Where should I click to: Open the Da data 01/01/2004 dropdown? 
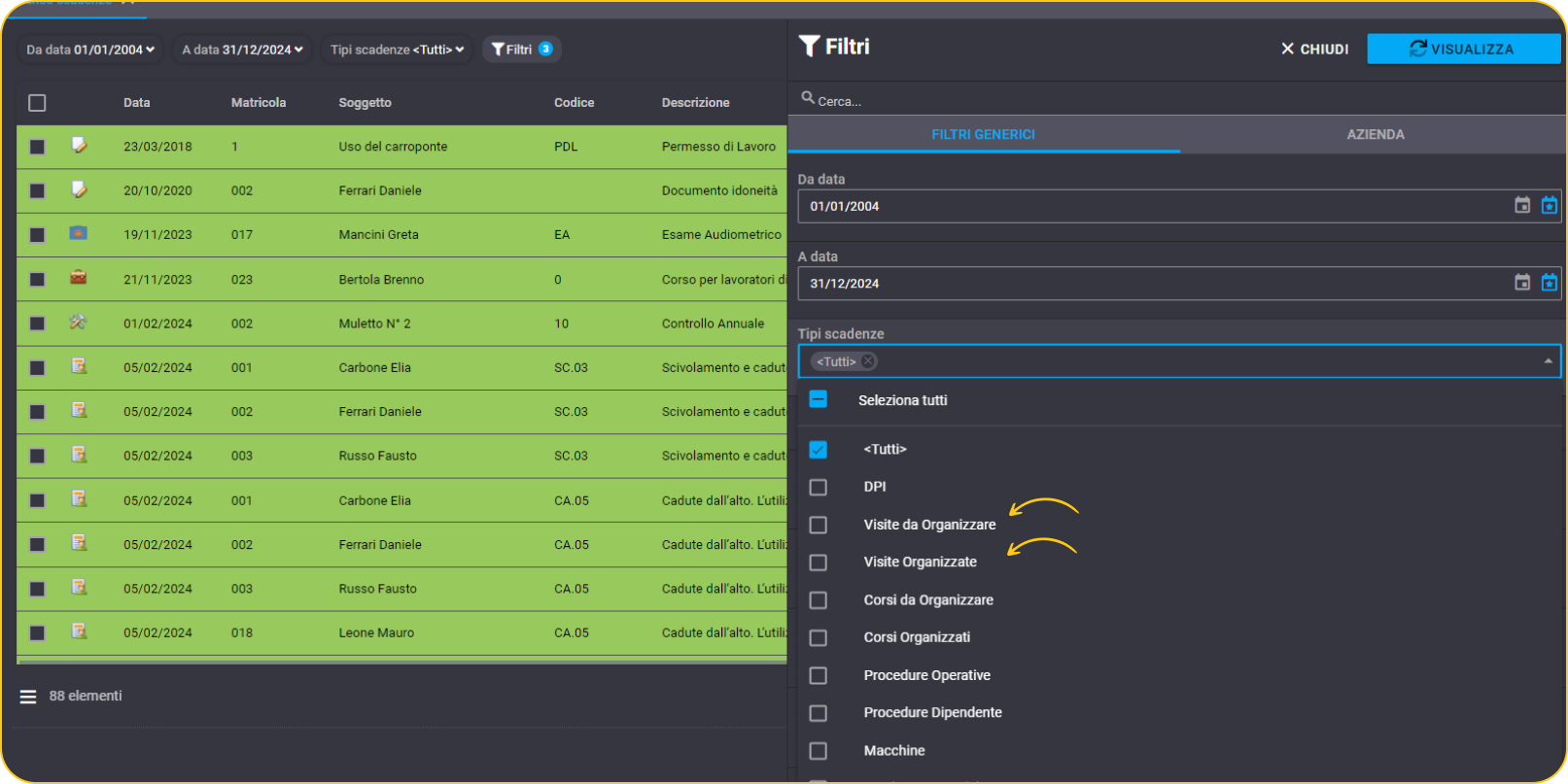tap(90, 50)
